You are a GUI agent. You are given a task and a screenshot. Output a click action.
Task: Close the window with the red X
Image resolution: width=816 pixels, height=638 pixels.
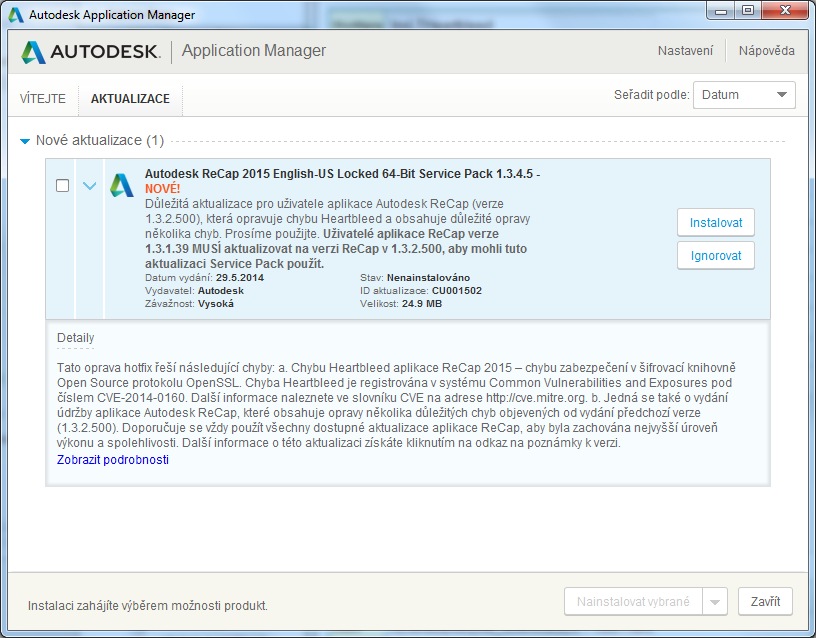pos(784,11)
